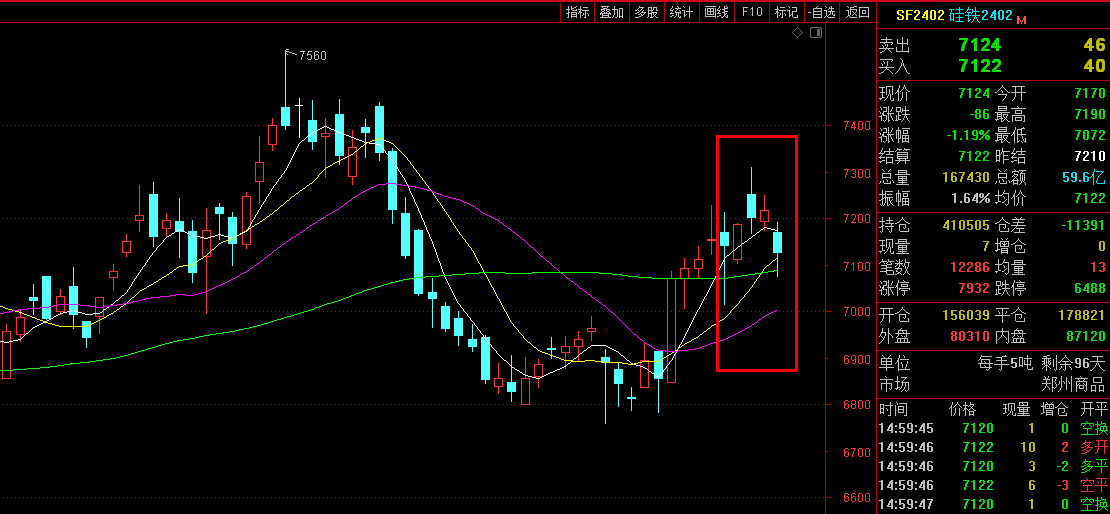Click the diamond icon above the chart
Image resolution: width=1110 pixels, height=514 pixels.
pyautogui.click(x=797, y=33)
